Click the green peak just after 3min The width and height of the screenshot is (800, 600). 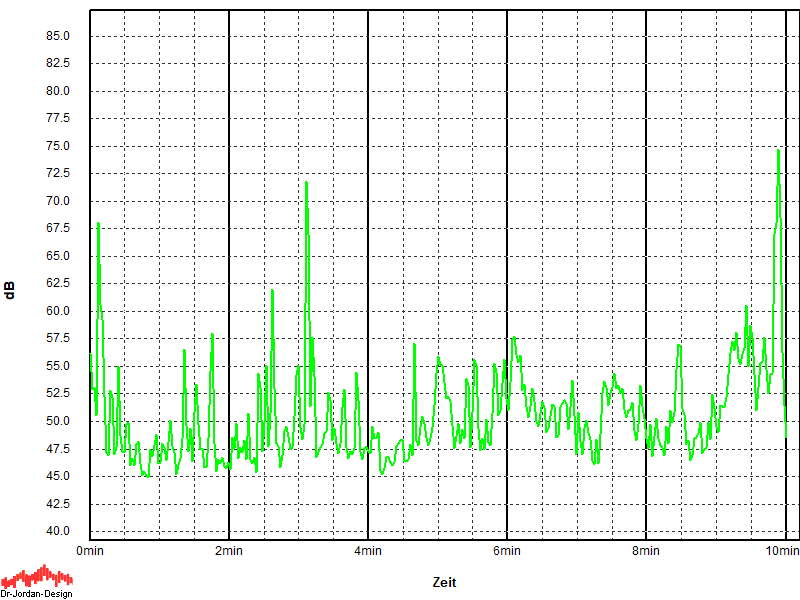tap(306, 184)
